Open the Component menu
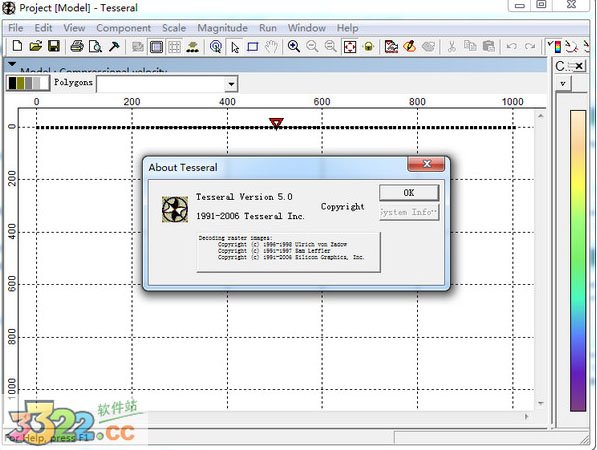The height and width of the screenshot is (450, 597). click(x=123, y=28)
